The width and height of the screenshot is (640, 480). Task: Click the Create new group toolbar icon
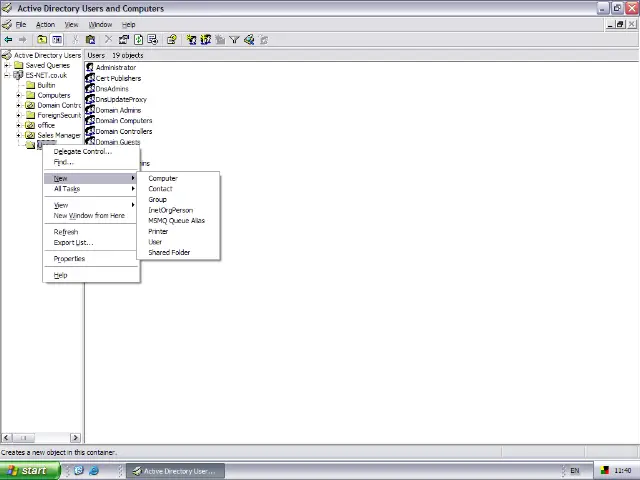(206, 40)
